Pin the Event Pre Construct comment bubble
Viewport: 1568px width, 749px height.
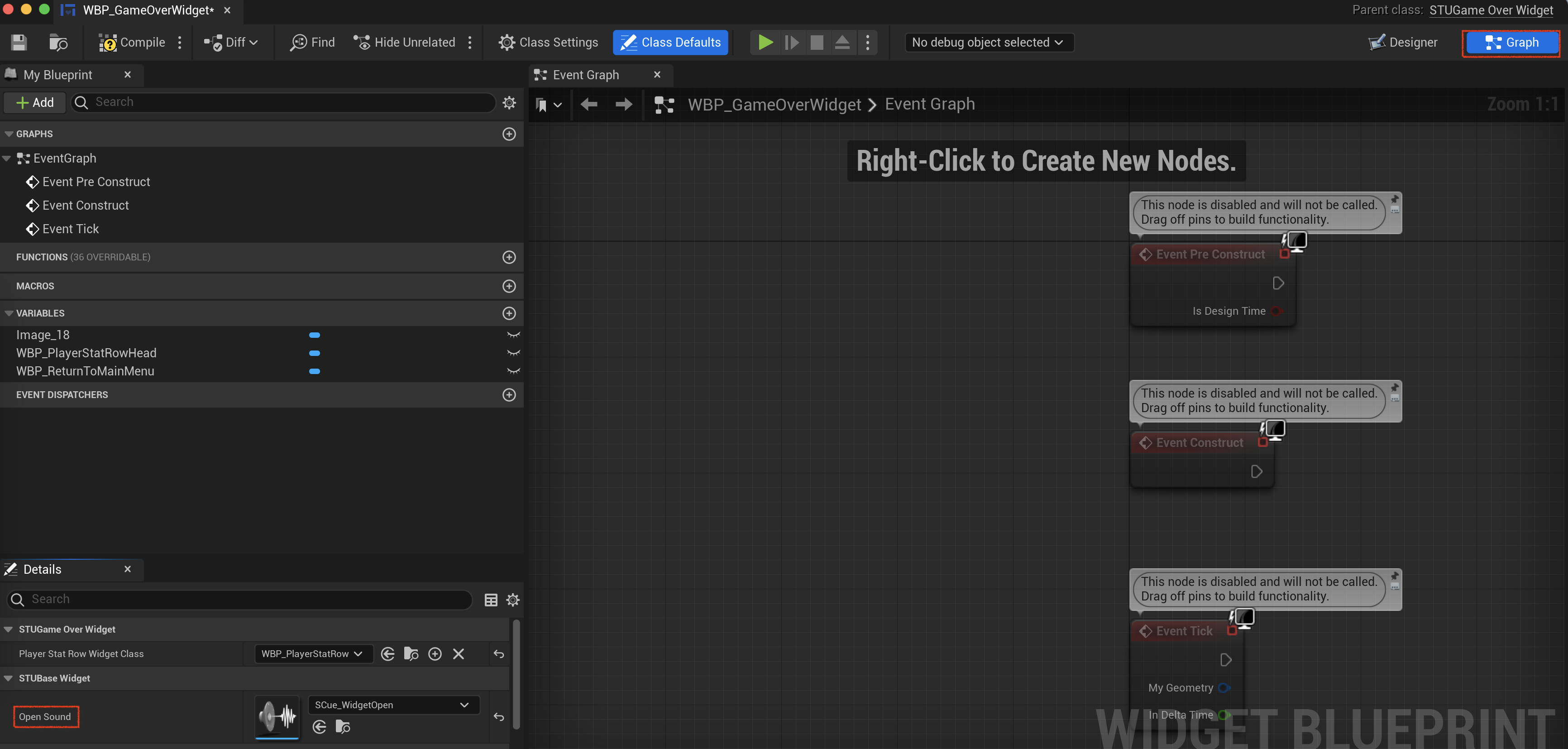[1395, 199]
